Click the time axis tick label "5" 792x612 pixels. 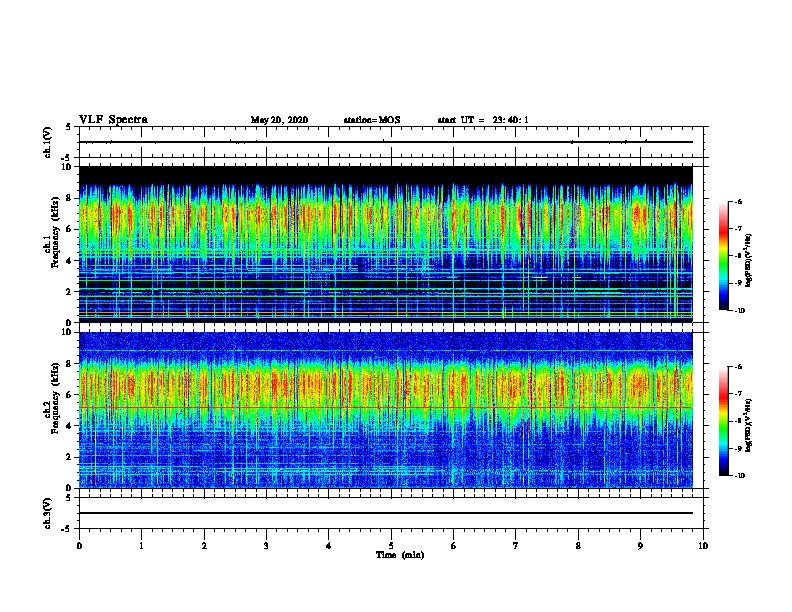pyautogui.click(x=391, y=546)
